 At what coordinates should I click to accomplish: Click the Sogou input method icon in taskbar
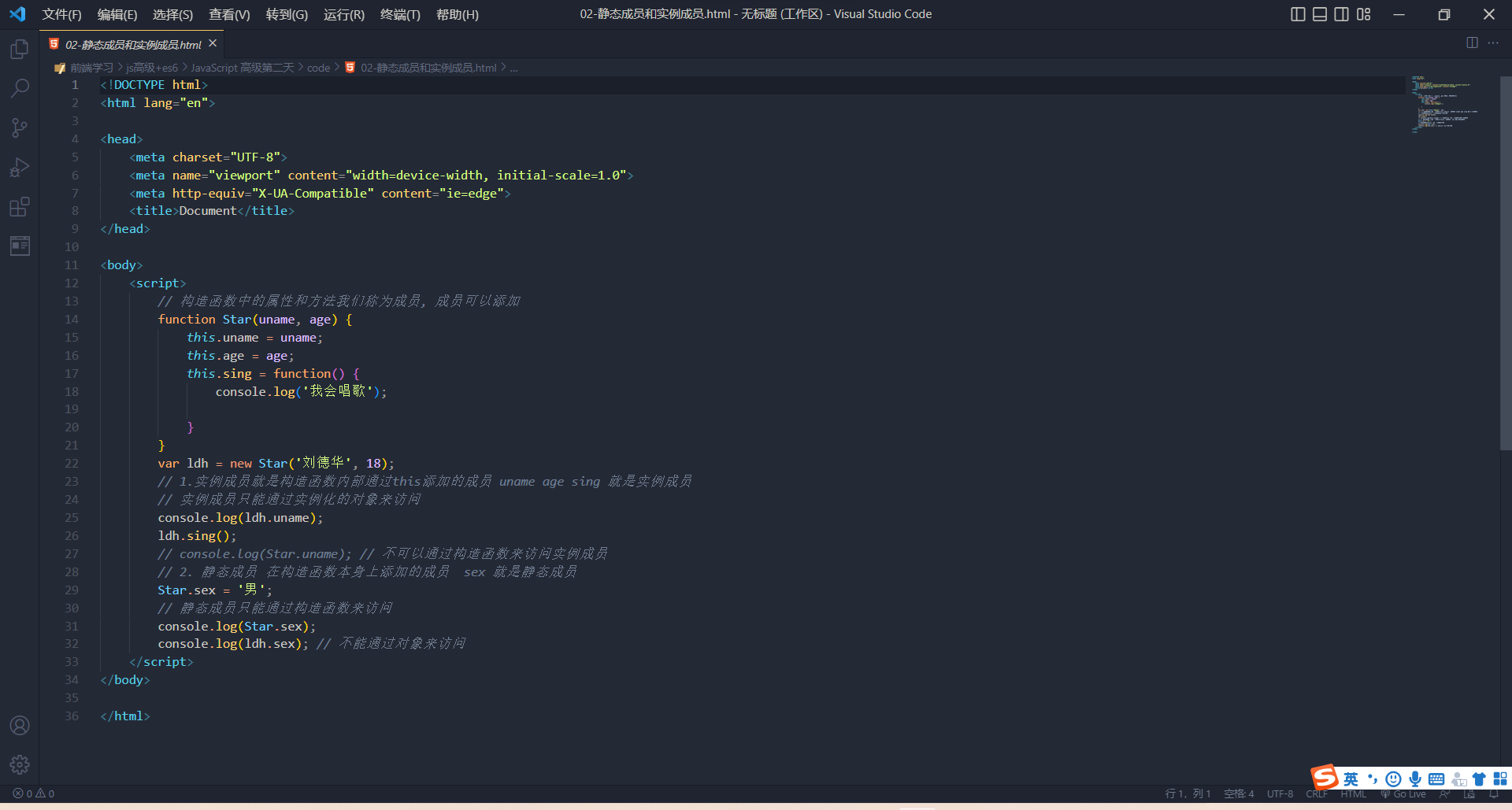tap(1323, 778)
